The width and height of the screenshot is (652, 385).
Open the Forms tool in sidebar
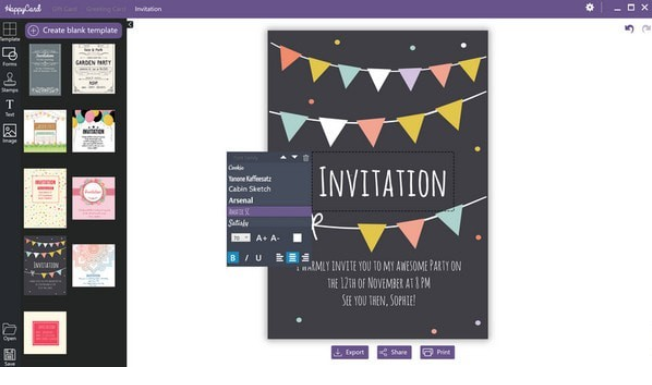(x=10, y=57)
